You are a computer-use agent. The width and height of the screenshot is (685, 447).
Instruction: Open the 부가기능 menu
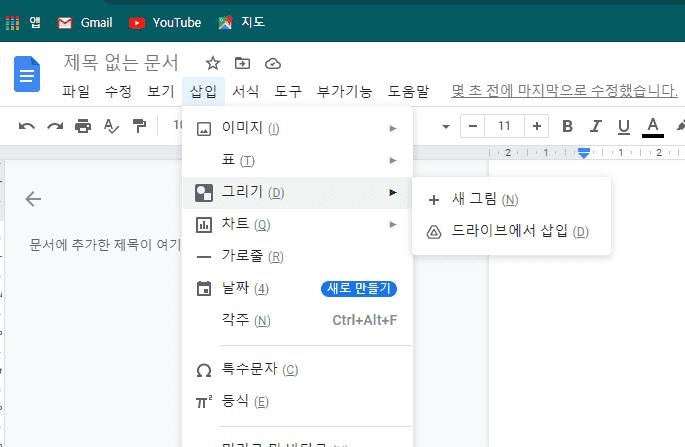pyautogui.click(x=344, y=91)
